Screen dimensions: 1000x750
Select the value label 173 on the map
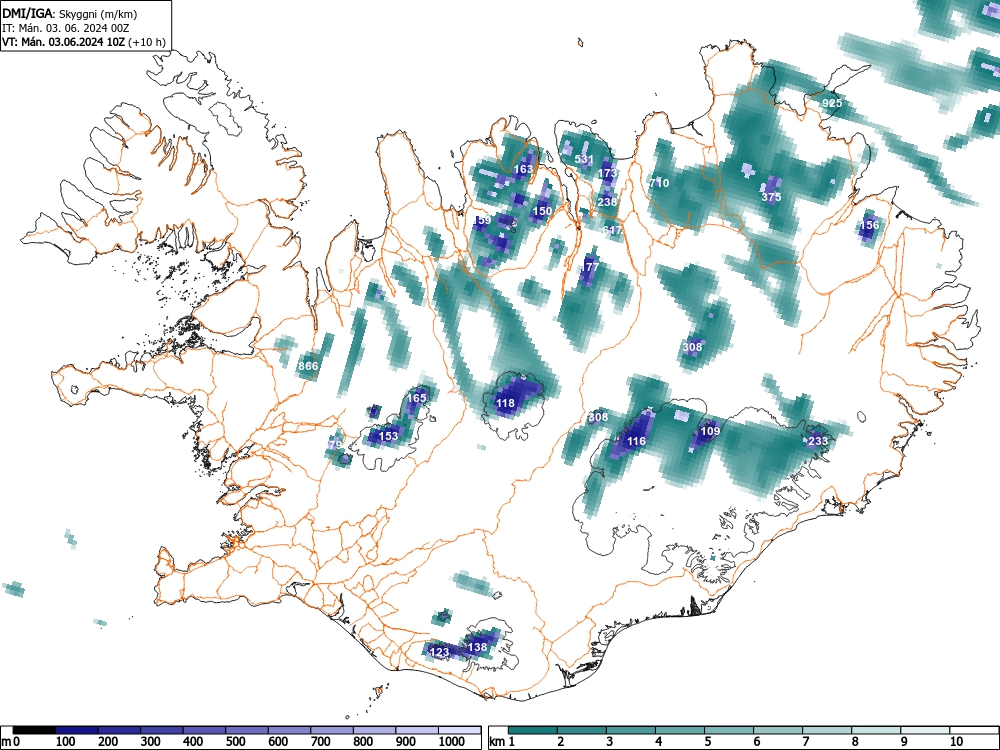pyautogui.click(x=608, y=173)
